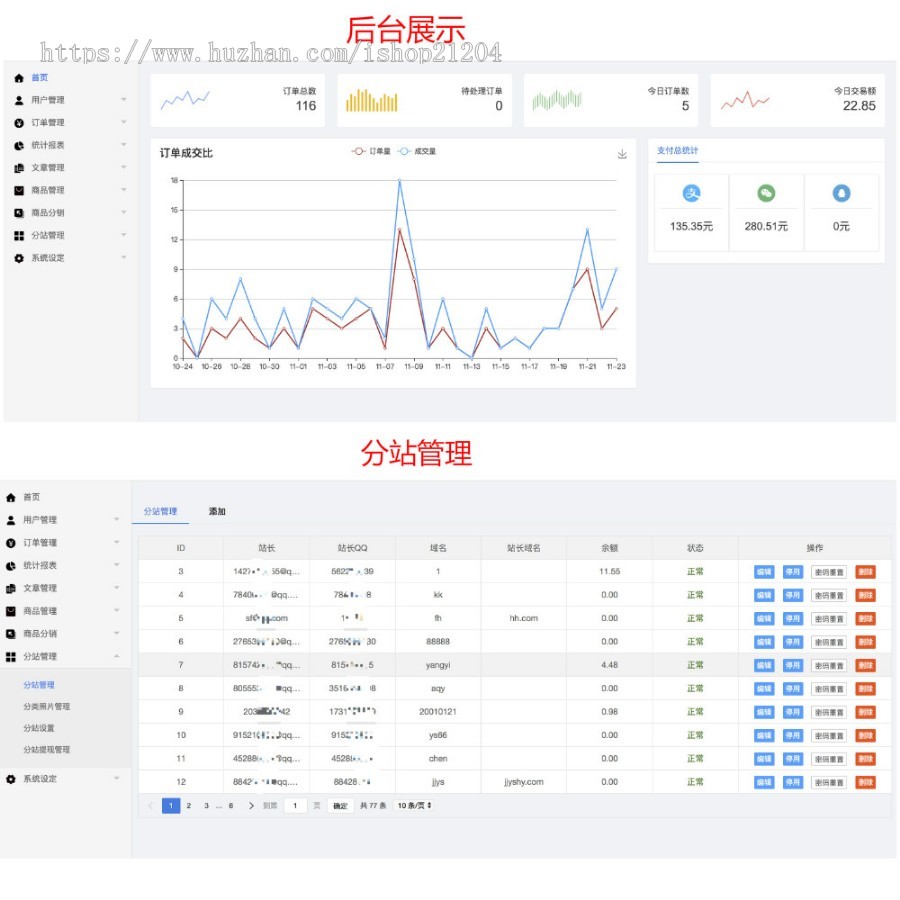Click the Alipay icon above 135.35元
The width and height of the screenshot is (900, 900).
(691, 194)
